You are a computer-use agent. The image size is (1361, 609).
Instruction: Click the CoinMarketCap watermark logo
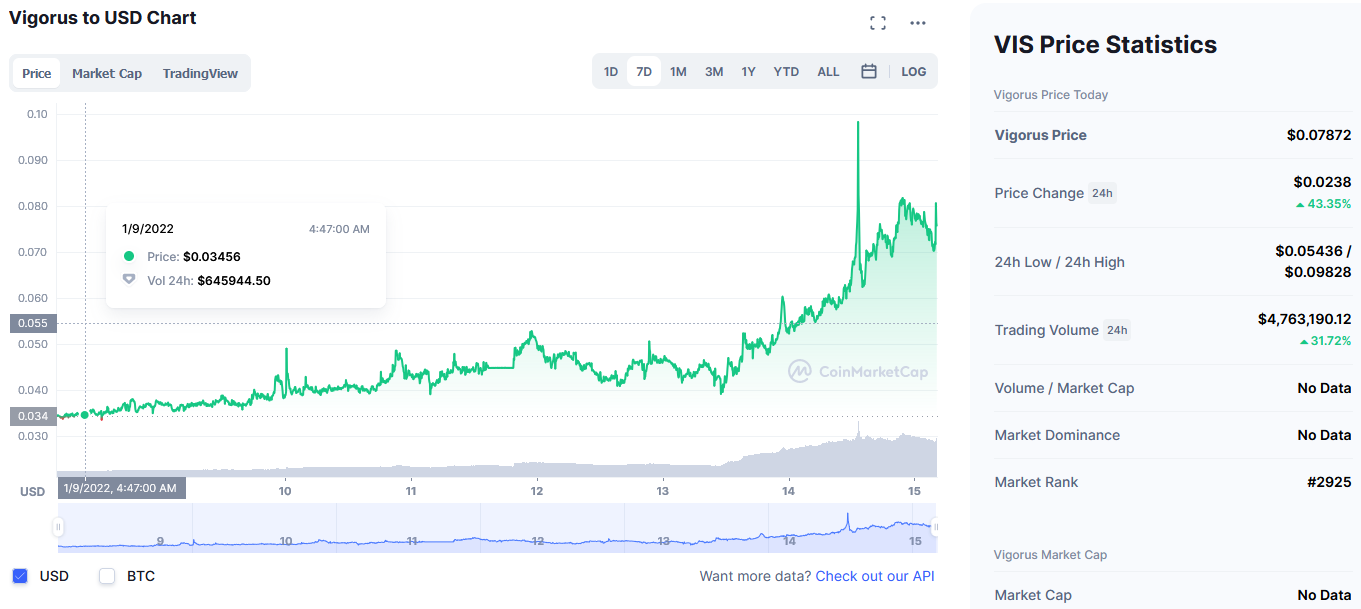858,372
